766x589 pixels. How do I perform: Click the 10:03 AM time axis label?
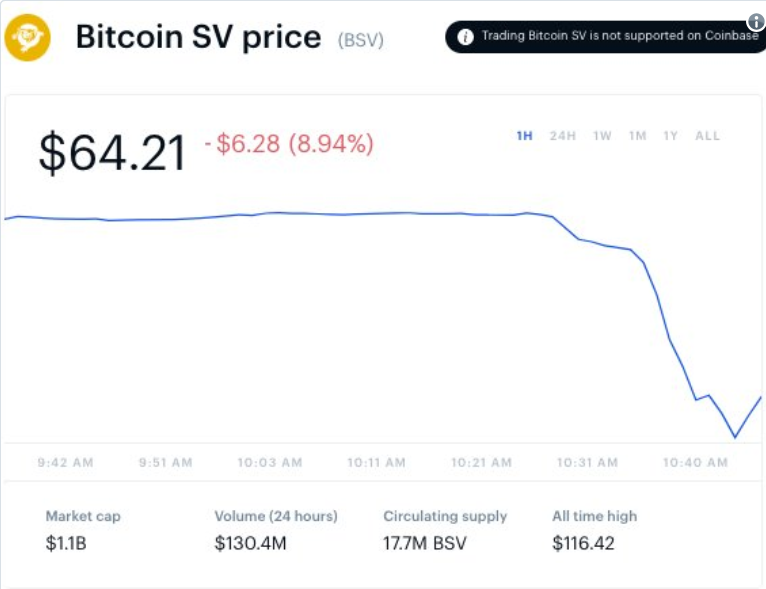click(x=269, y=462)
